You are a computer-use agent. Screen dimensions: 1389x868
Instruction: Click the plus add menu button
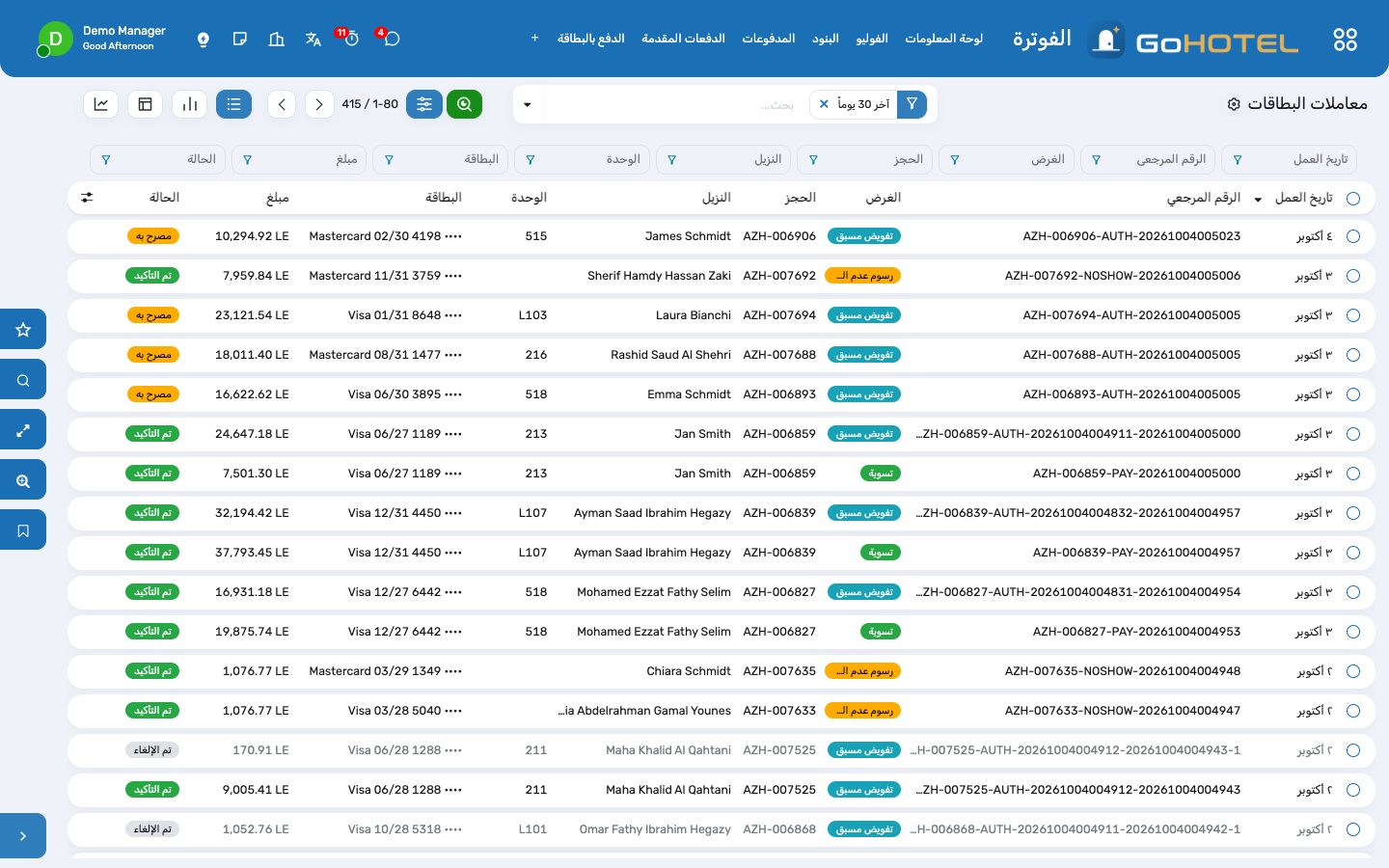pyautogui.click(x=534, y=39)
